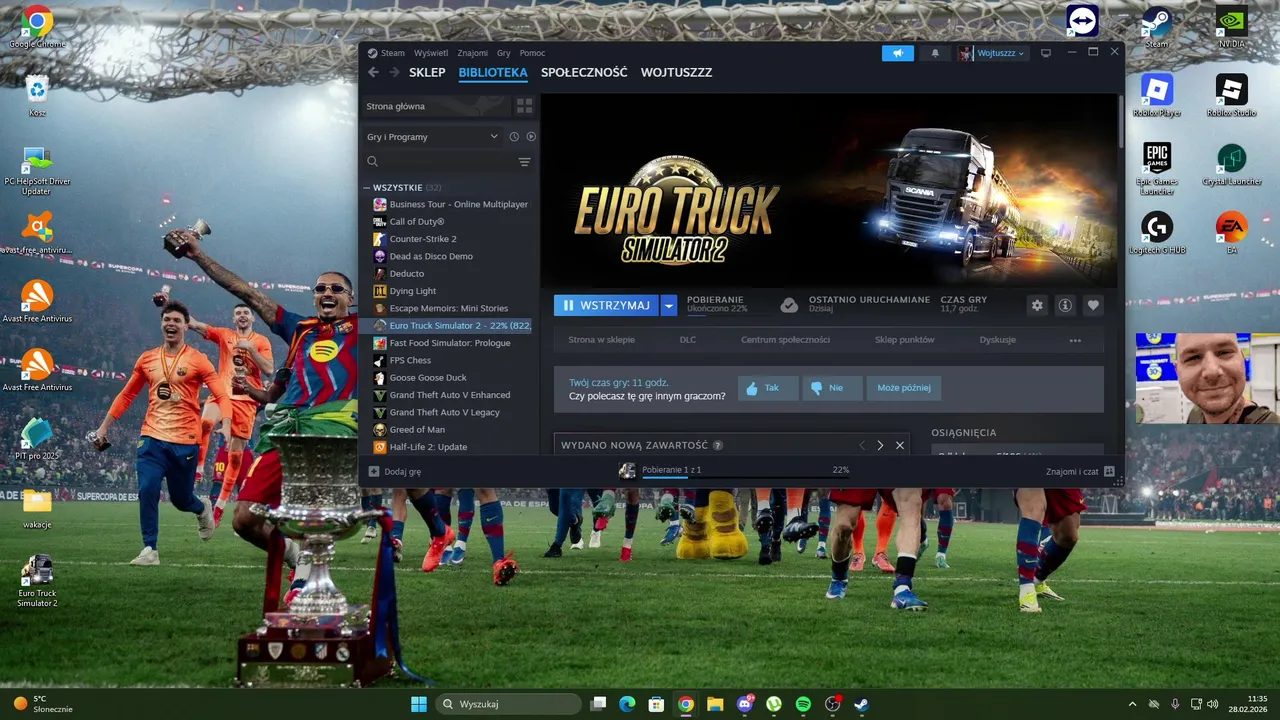Collapse the WSZYSTKIE games category
The height and width of the screenshot is (720, 1280).
click(x=367, y=188)
